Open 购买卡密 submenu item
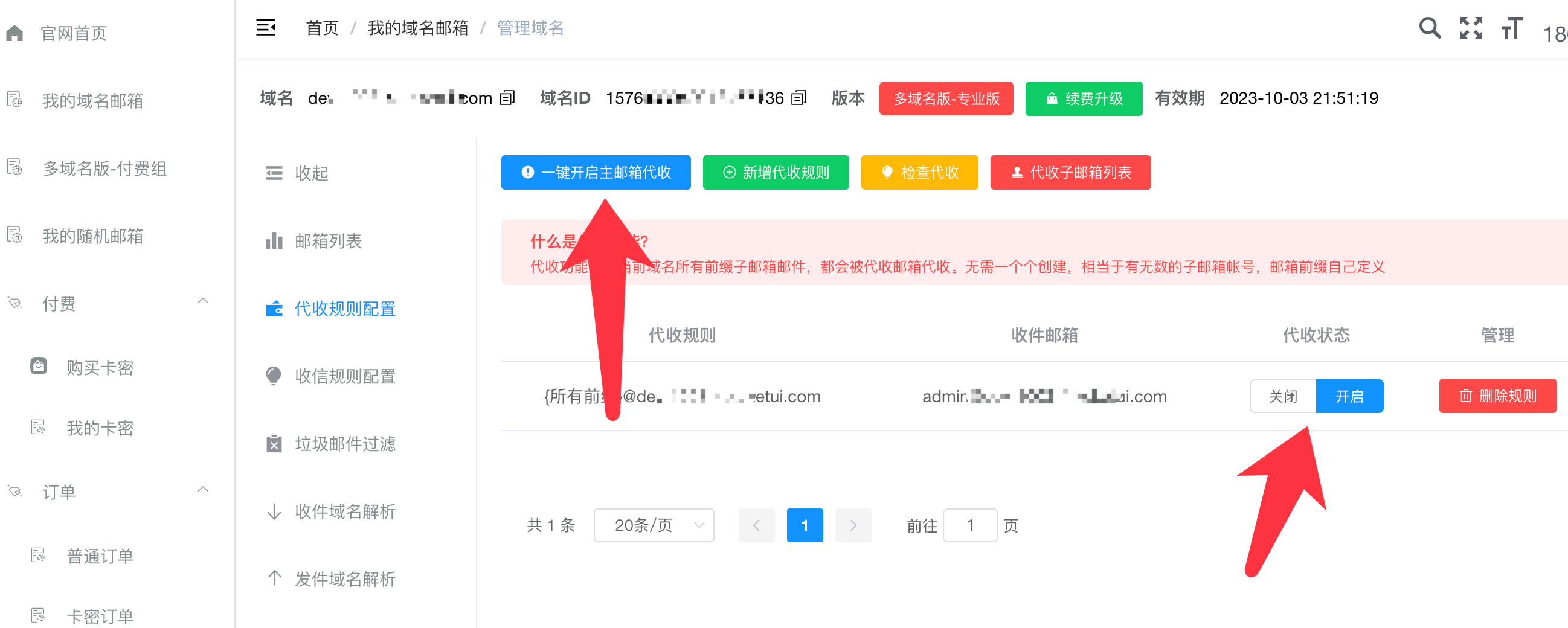 pos(100,368)
